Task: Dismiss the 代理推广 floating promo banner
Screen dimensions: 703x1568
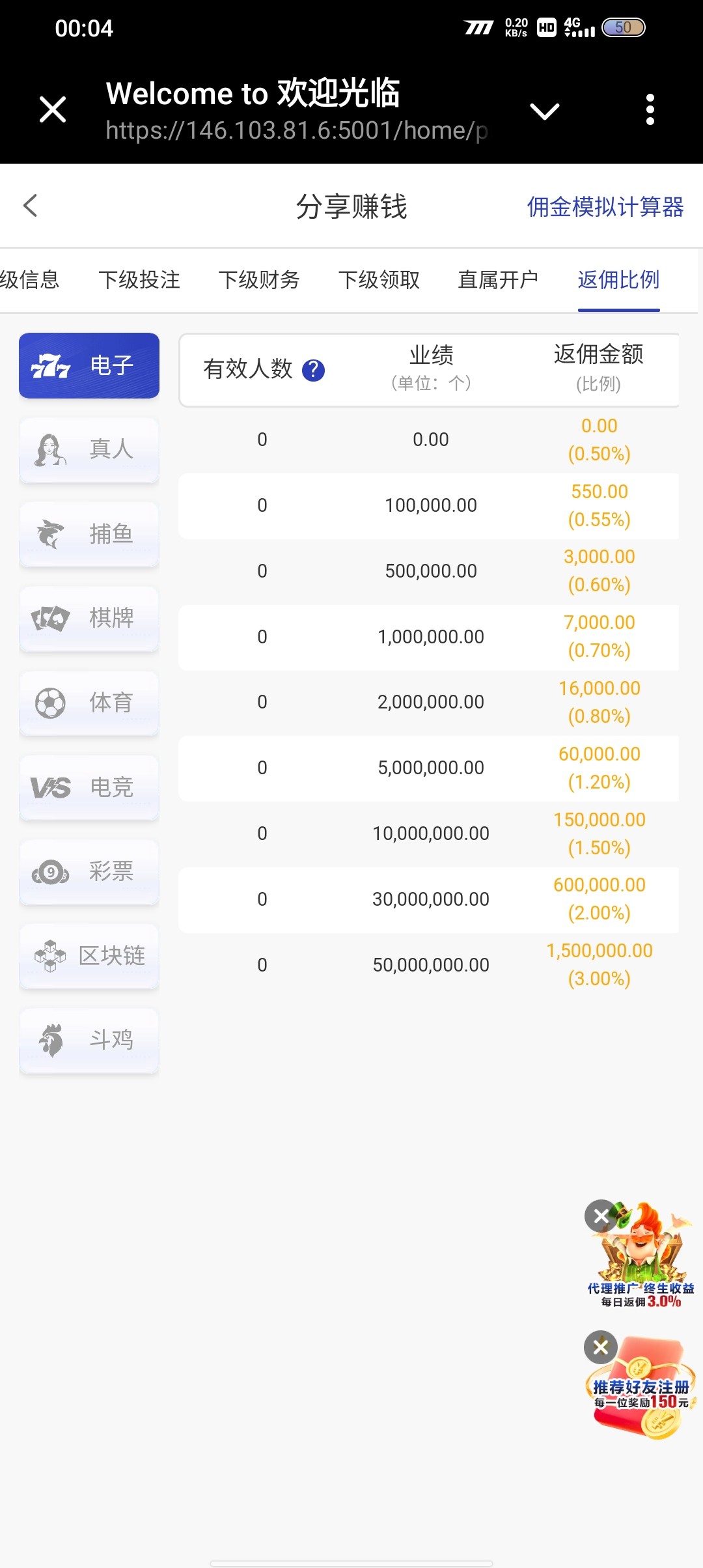Action: pos(601,1216)
